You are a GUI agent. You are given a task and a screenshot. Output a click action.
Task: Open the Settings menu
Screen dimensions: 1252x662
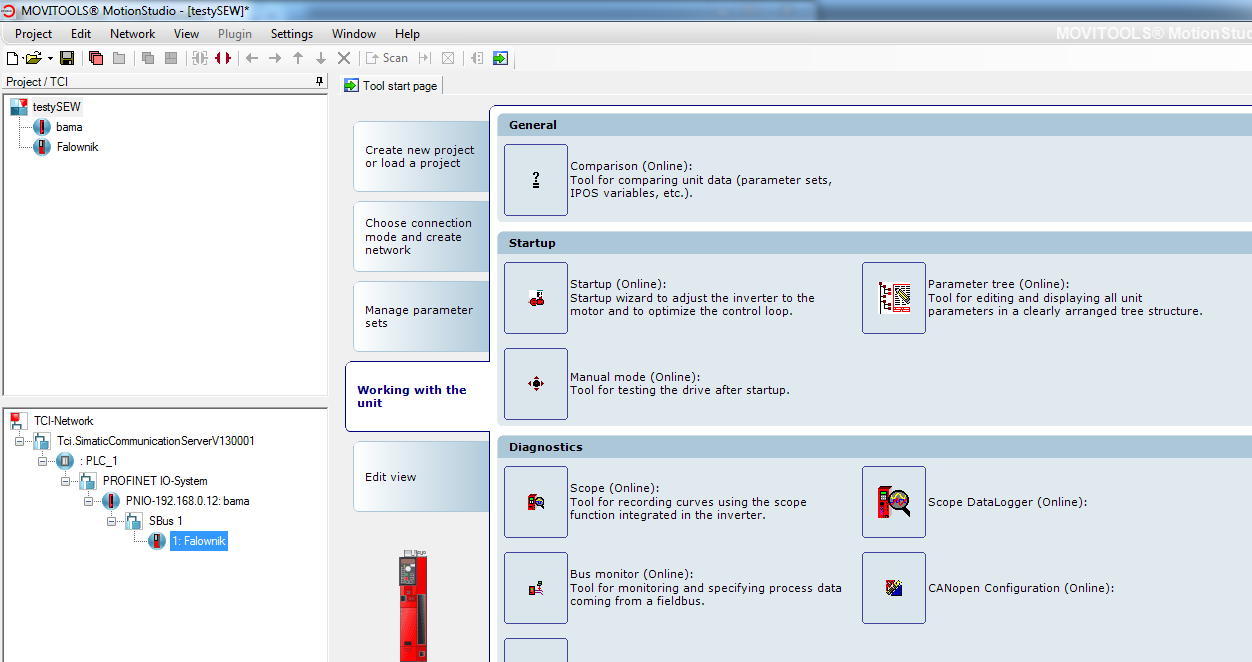pyautogui.click(x=292, y=34)
